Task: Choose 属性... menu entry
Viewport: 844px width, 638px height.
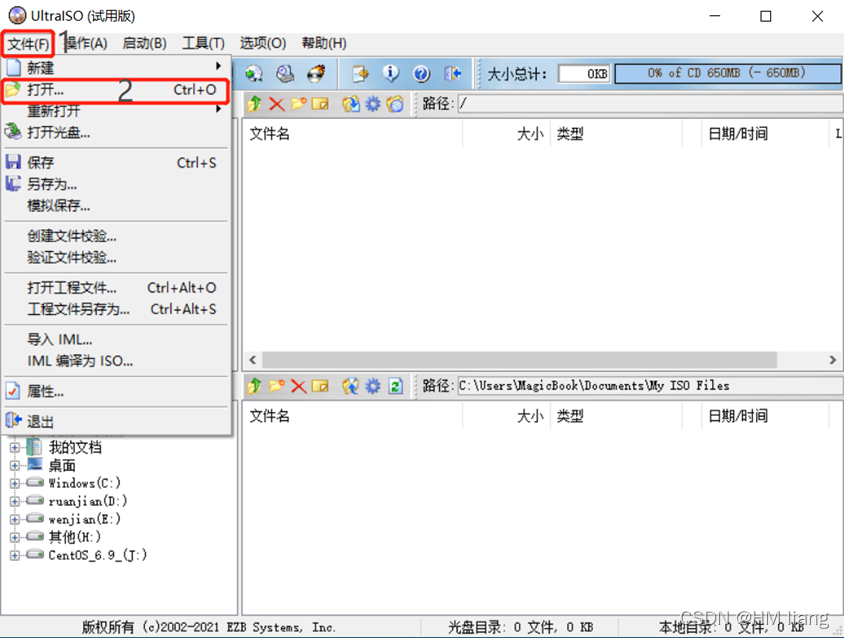Action: point(116,391)
